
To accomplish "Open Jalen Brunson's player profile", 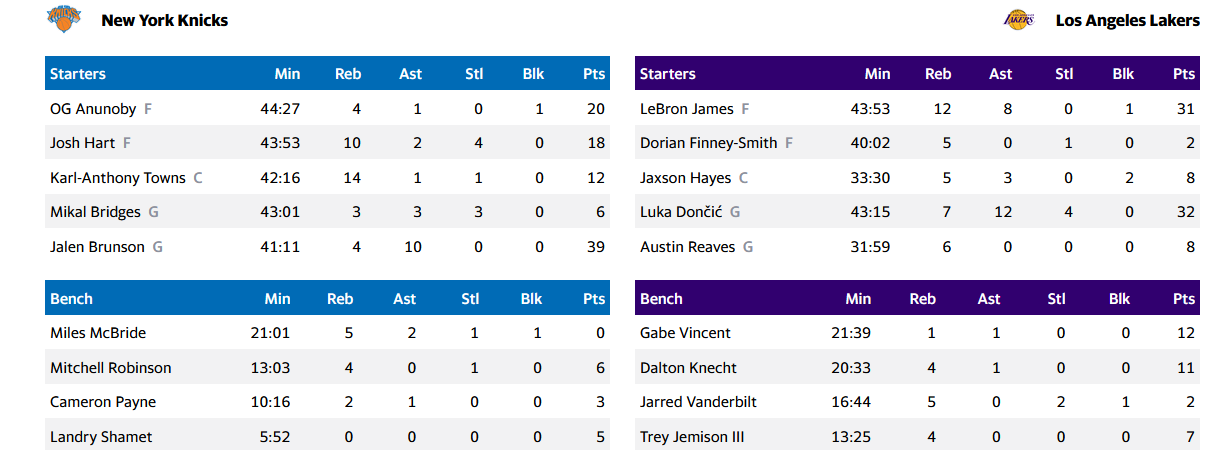I will (x=97, y=246).
